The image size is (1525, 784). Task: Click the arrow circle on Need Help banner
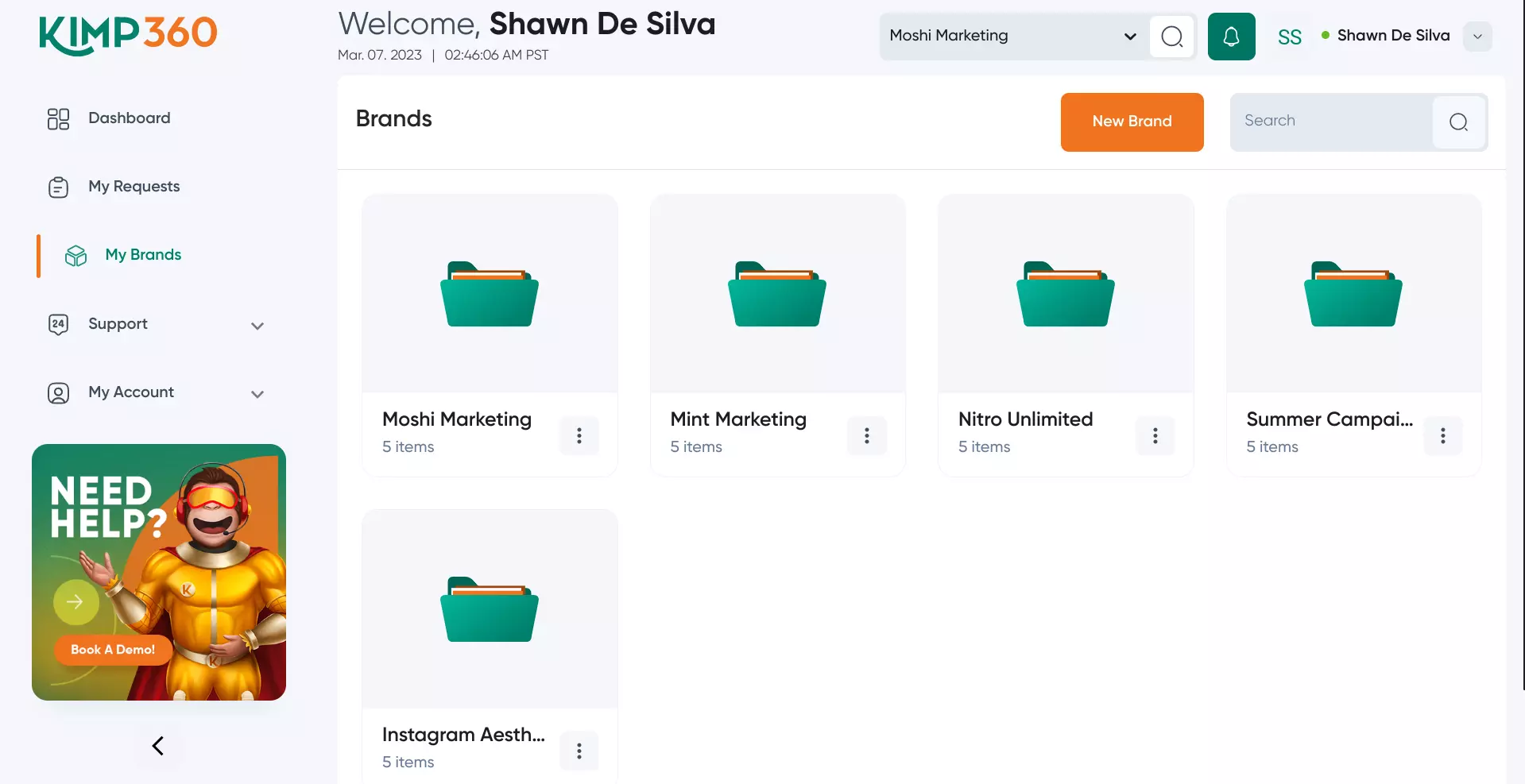point(75,602)
